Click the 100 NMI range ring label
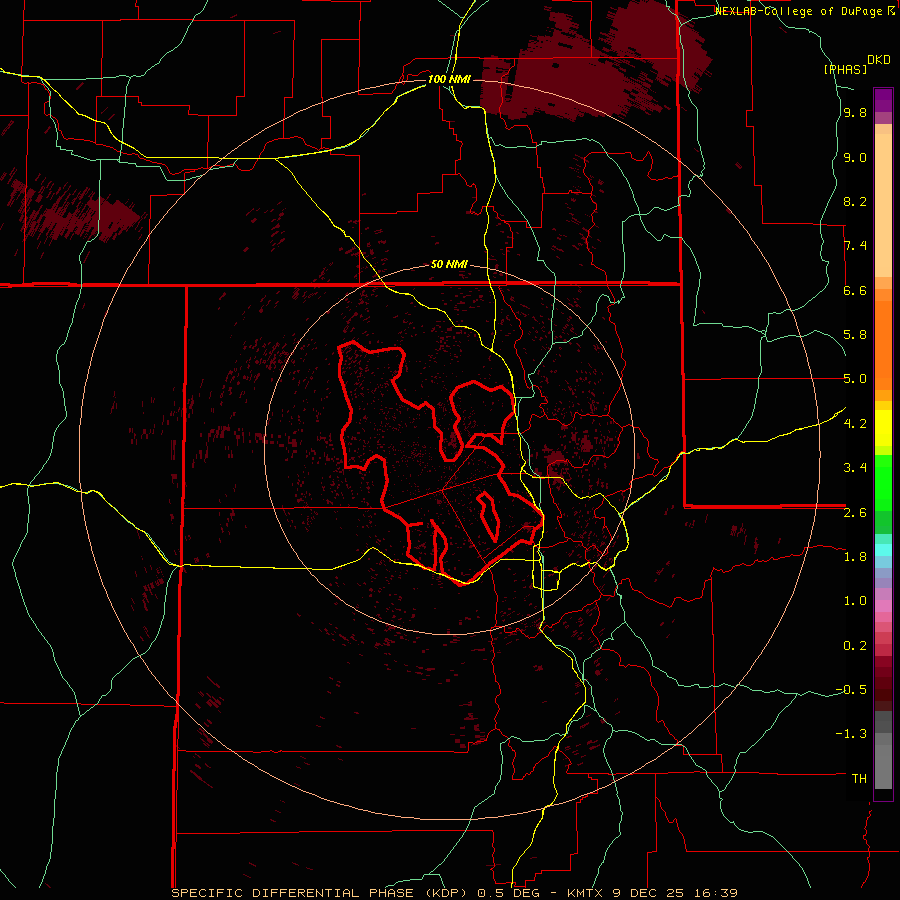This screenshot has height=900, width=900. [x=449, y=79]
